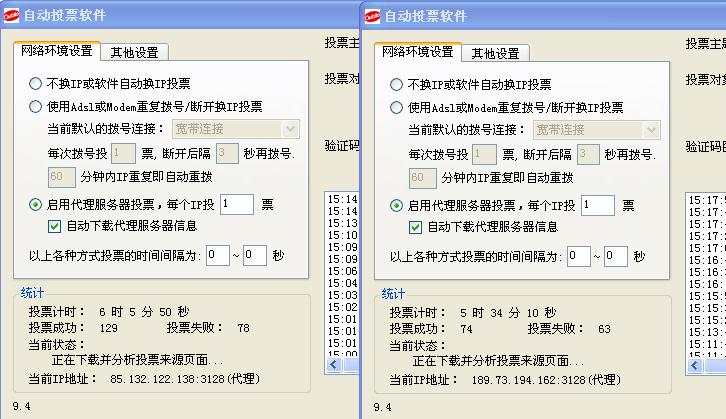Click 每个IP投 votes field in left window

click(237, 204)
